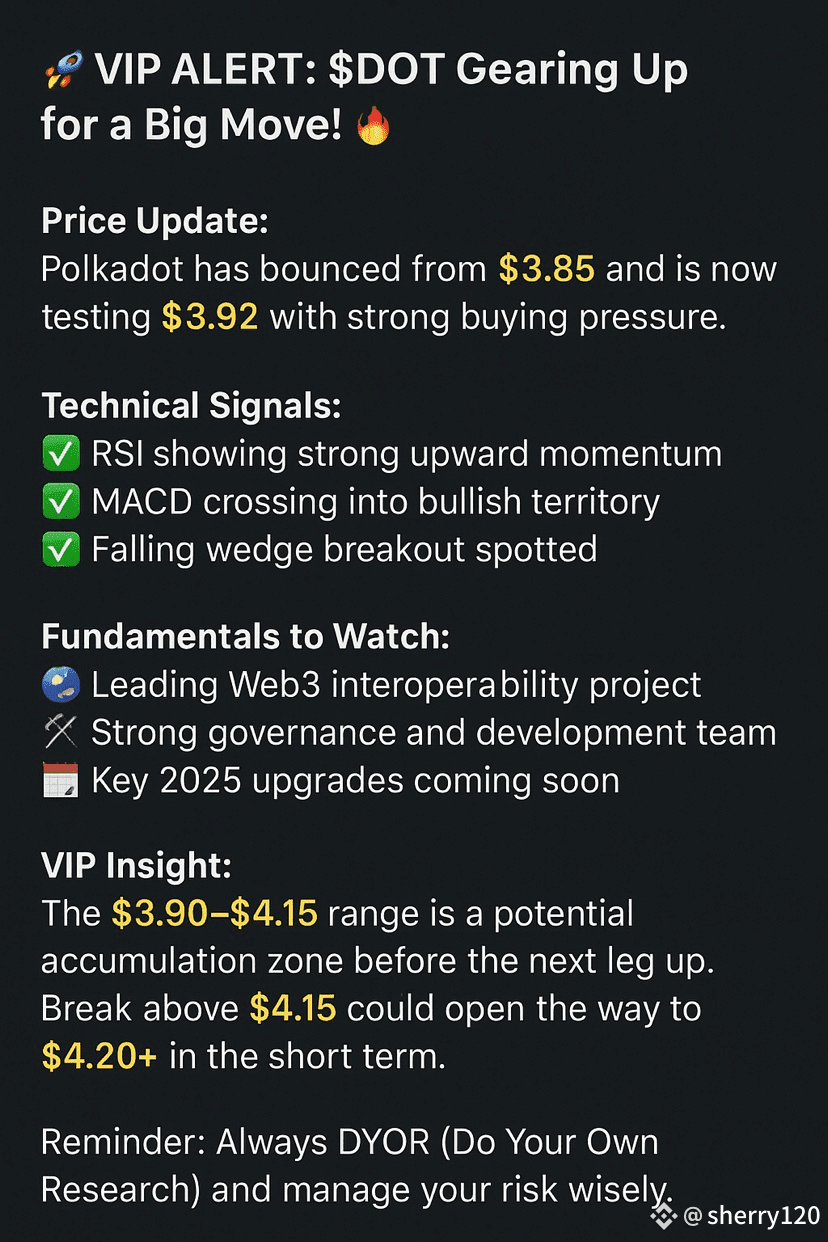
Task: Click the yellow $3.85 price
Action: [x=548, y=270]
